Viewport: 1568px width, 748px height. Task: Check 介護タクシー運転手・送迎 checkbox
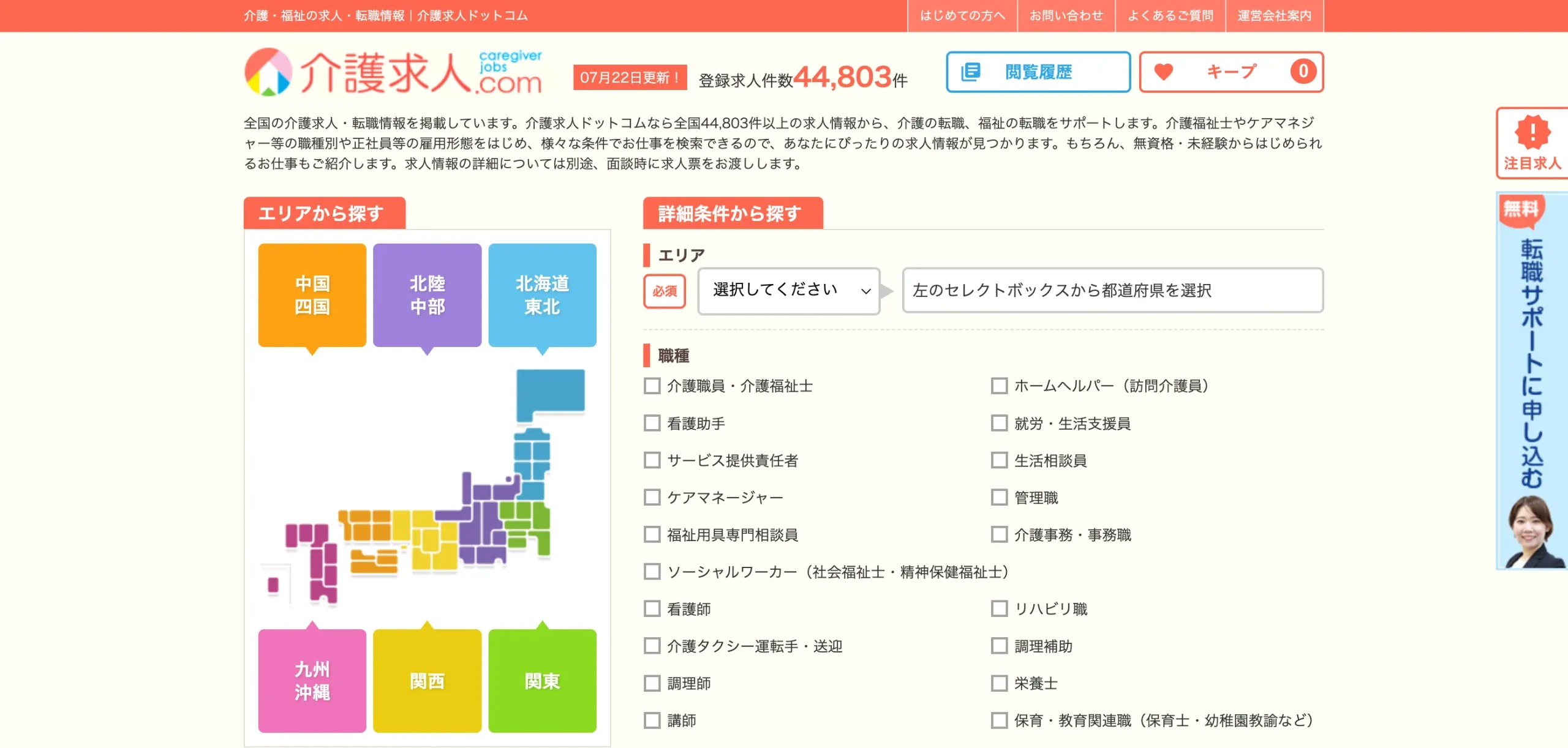(652, 646)
